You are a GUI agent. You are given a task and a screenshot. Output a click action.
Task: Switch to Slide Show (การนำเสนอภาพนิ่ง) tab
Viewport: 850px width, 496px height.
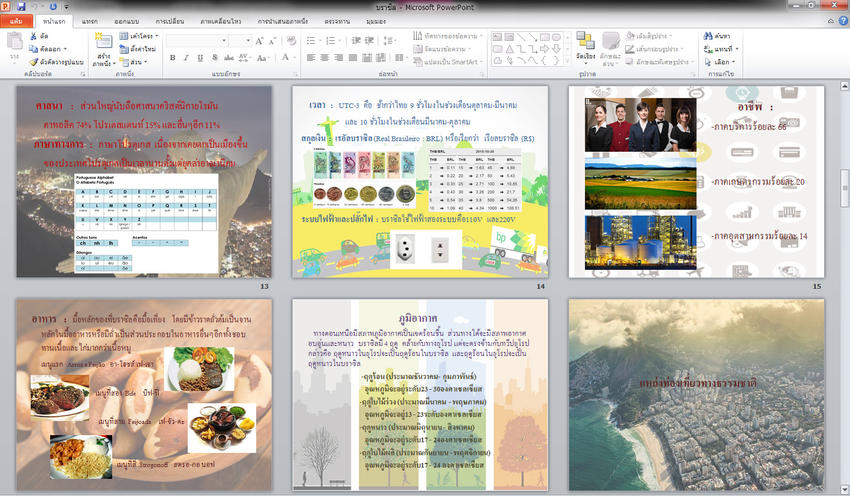click(282, 21)
